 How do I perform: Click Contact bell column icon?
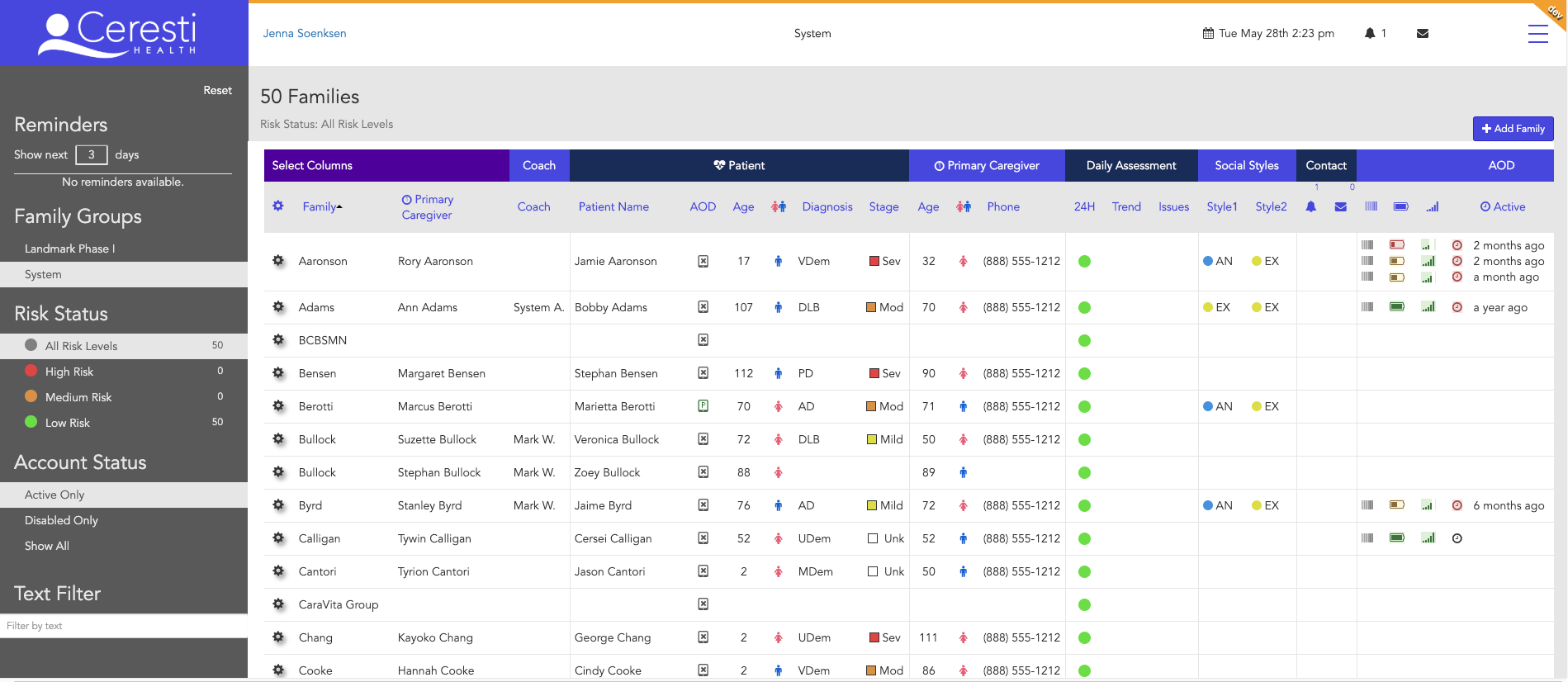click(x=1310, y=206)
